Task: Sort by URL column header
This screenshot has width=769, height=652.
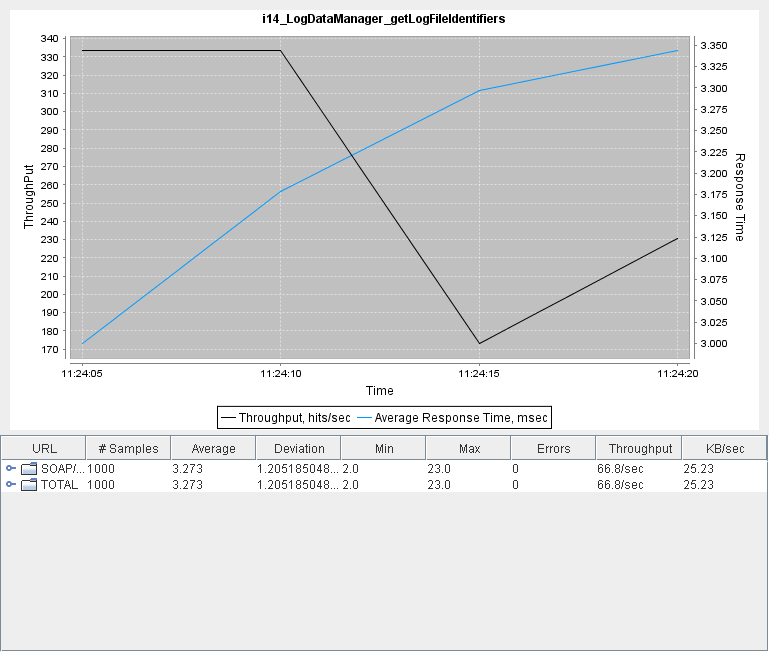Action: (x=44, y=448)
